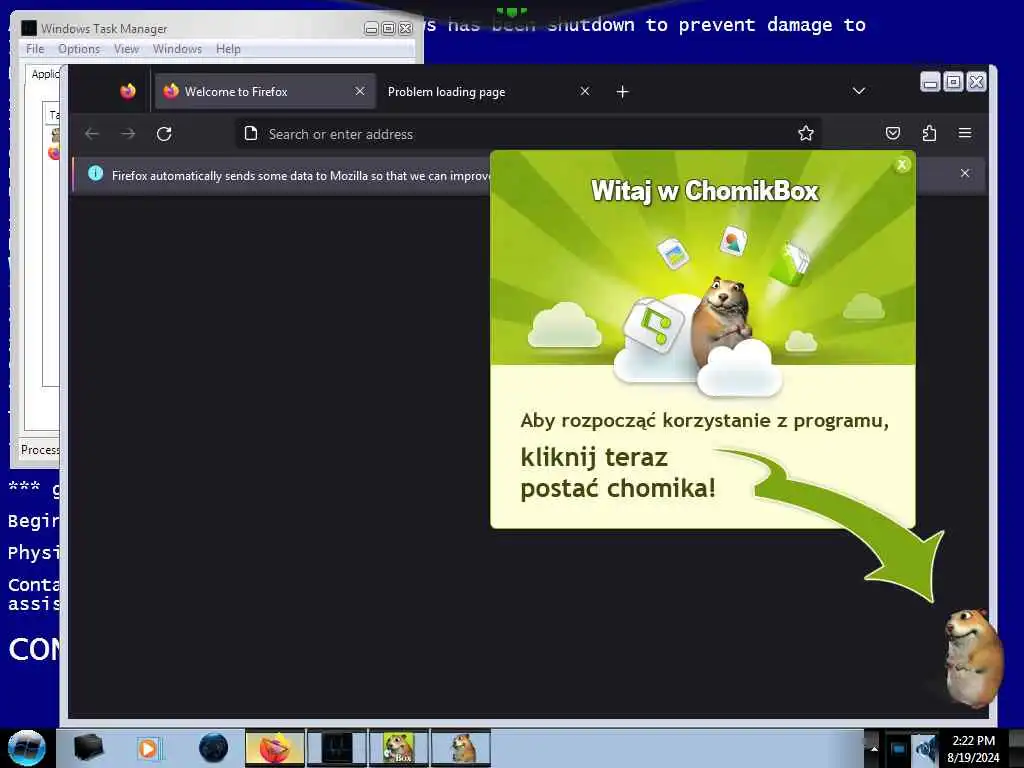1024x768 pixels.
Task: Open Options menu in Task Manager
Action: pyautogui.click(x=79, y=49)
